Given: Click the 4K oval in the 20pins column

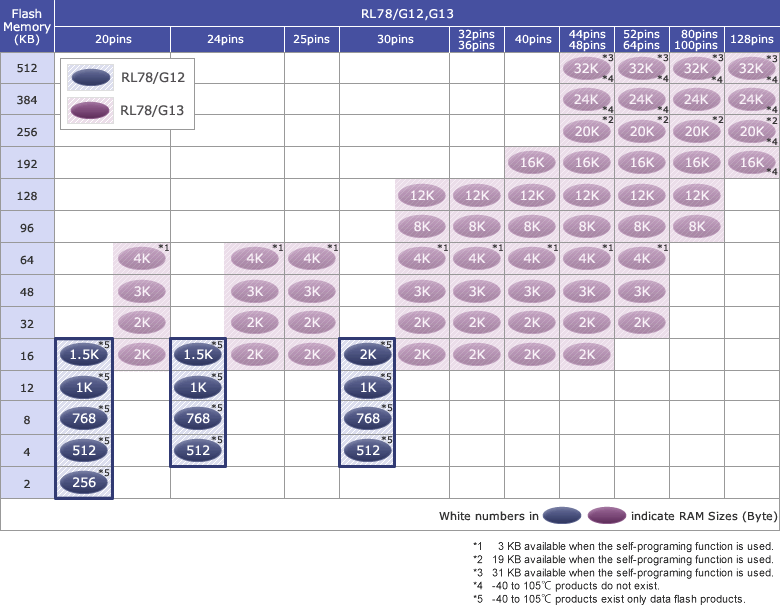Looking at the screenshot, I should 142,258.
